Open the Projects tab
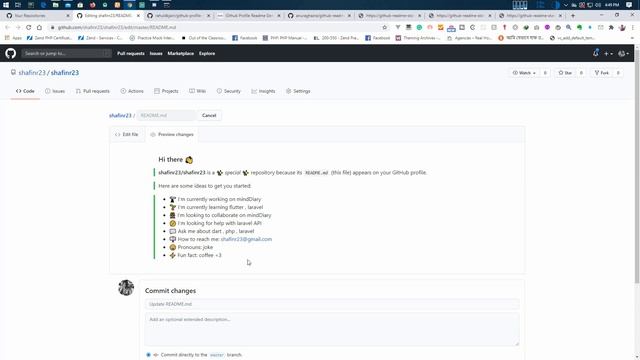This screenshot has height=360, width=640. (x=166, y=91)
